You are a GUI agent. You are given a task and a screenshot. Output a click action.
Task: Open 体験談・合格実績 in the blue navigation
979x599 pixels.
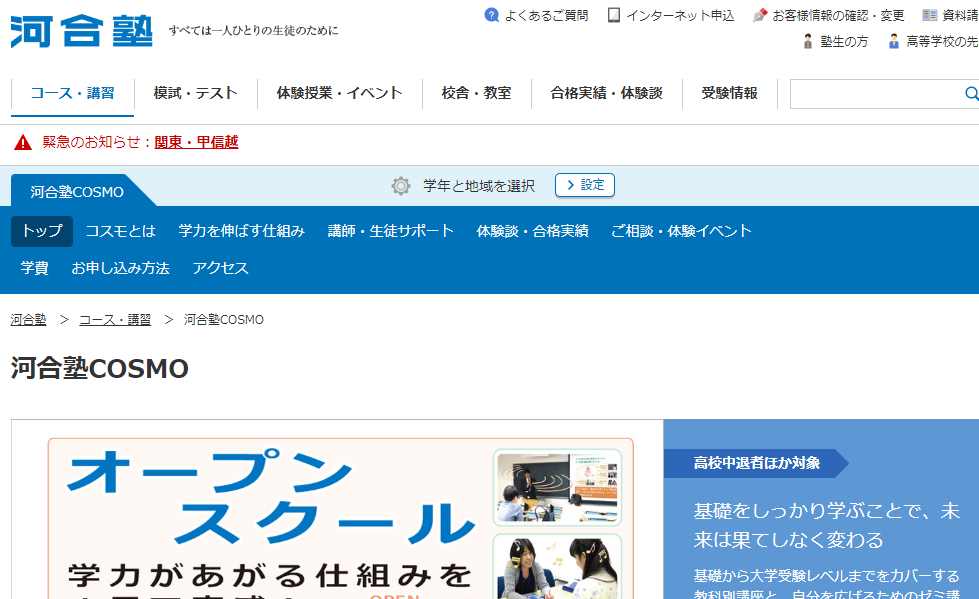pos(533,231)
